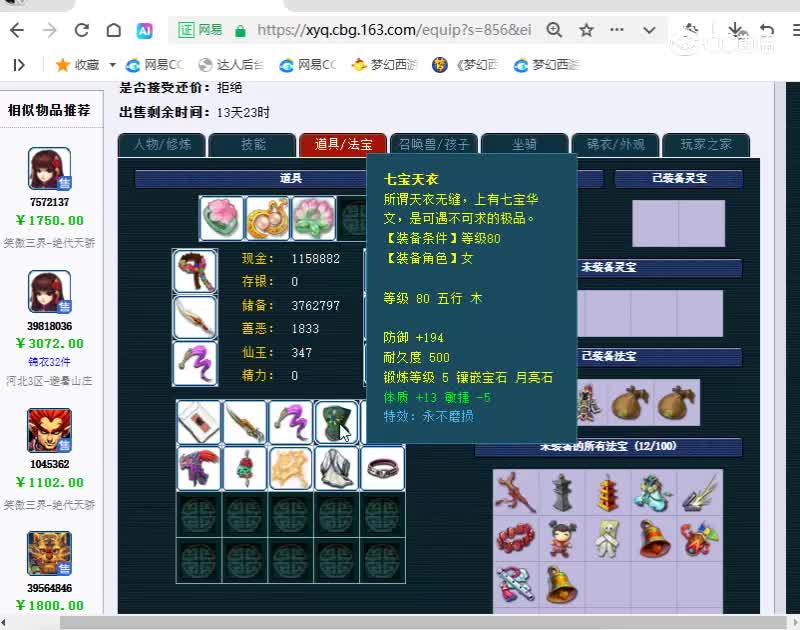The width and height of the screenshot is (800, 630).
Task: Select the red-dress girl doll 法宝
Action: pyautogui.click(x=562, y=539)
